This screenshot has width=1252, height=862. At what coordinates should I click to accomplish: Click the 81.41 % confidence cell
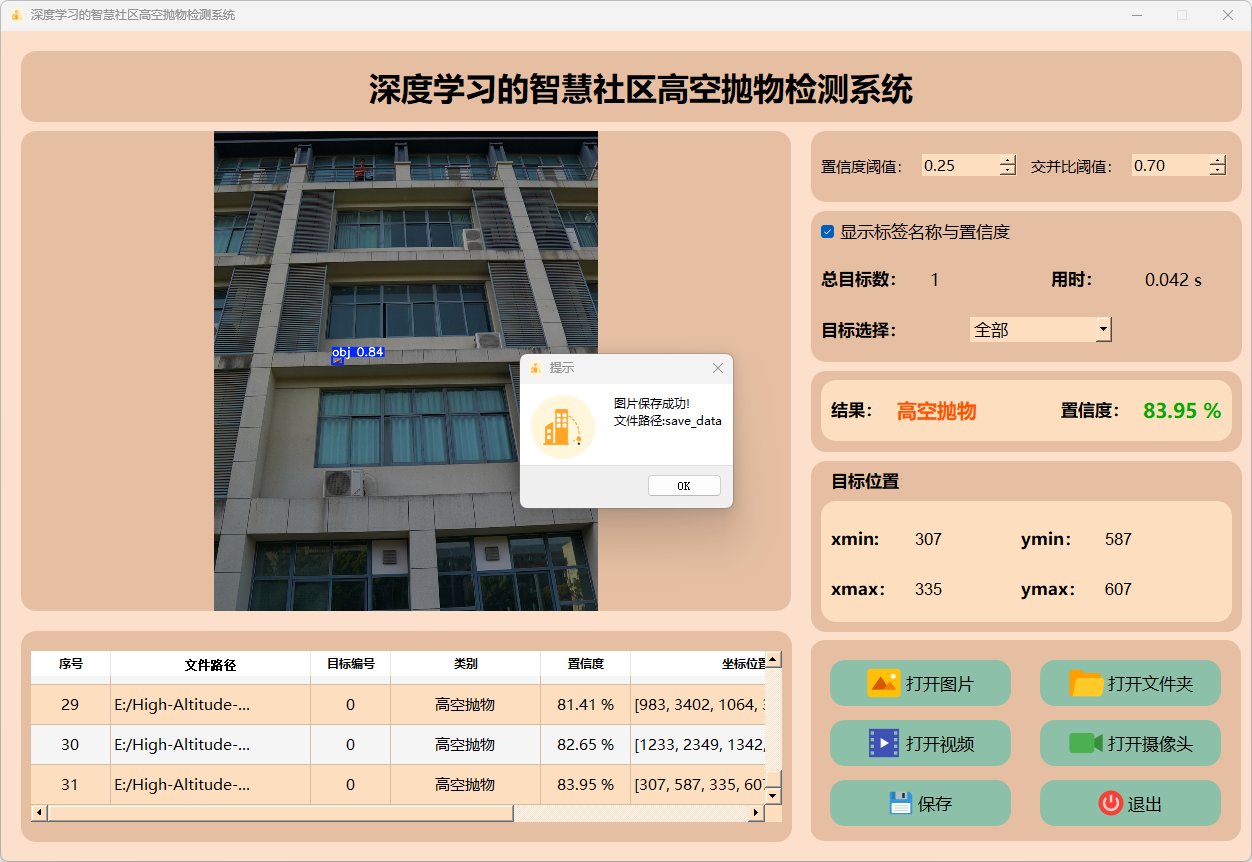(585, 704)
